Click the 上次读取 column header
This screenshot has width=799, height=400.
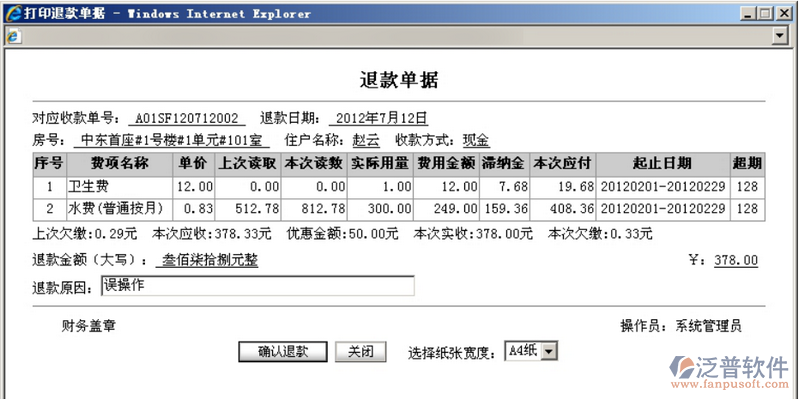[248, 164]
